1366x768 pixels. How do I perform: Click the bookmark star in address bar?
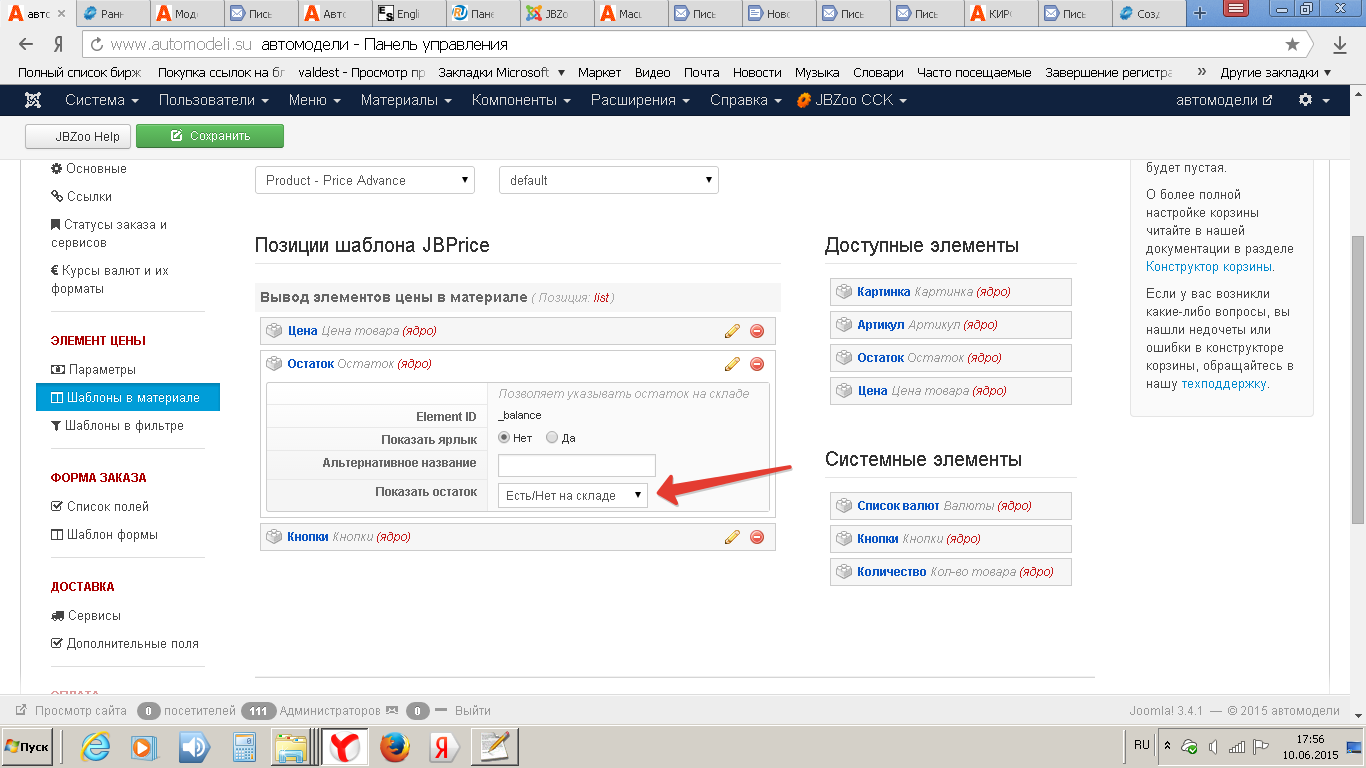[1292, 44]
